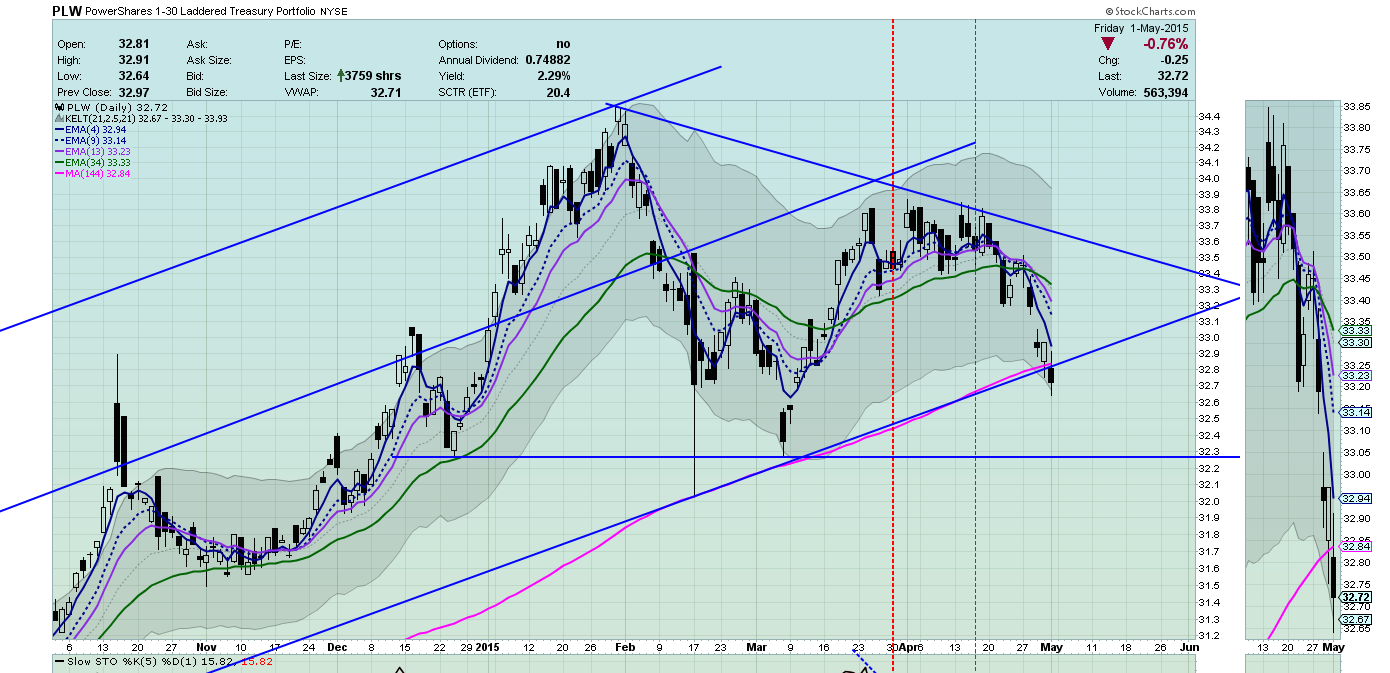
Task: Click the purple EMA(13) line swatch
Action: [x=57, y=152]
